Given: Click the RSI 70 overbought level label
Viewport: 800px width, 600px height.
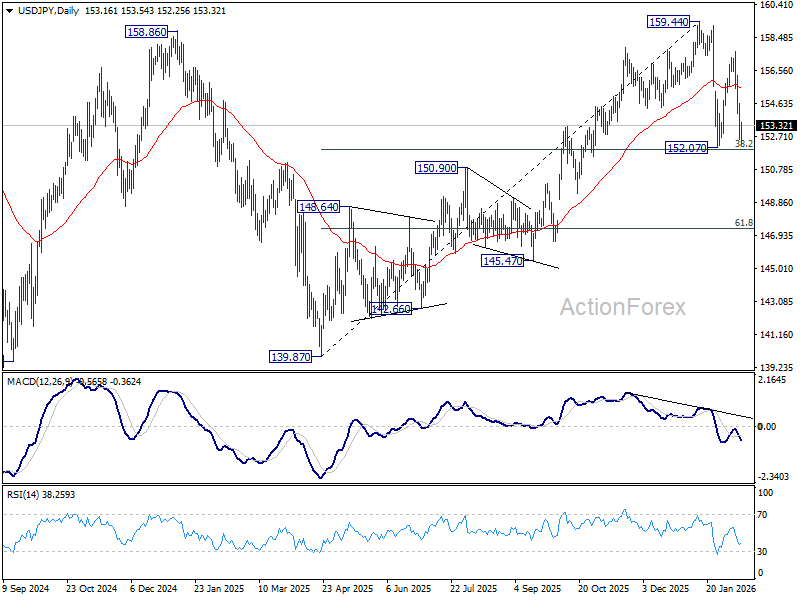Looking at the screenshot, I should 762,515.
